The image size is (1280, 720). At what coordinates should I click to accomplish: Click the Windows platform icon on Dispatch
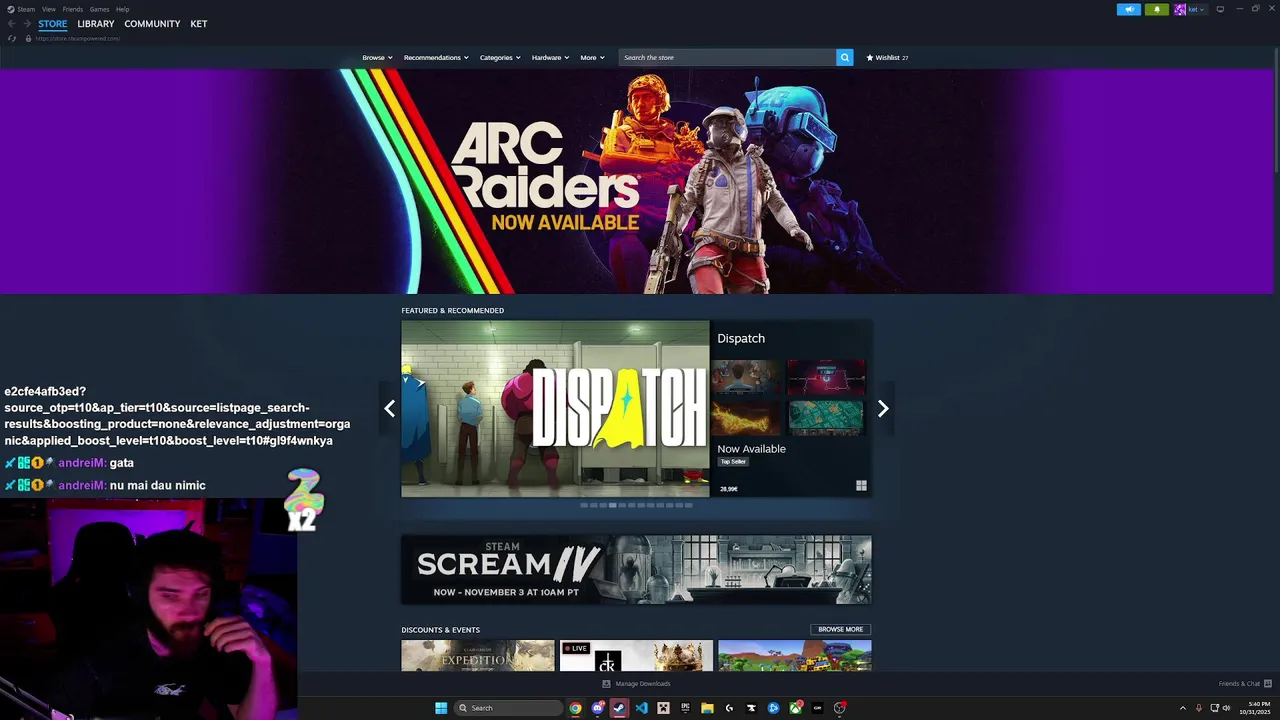(861, 486)
